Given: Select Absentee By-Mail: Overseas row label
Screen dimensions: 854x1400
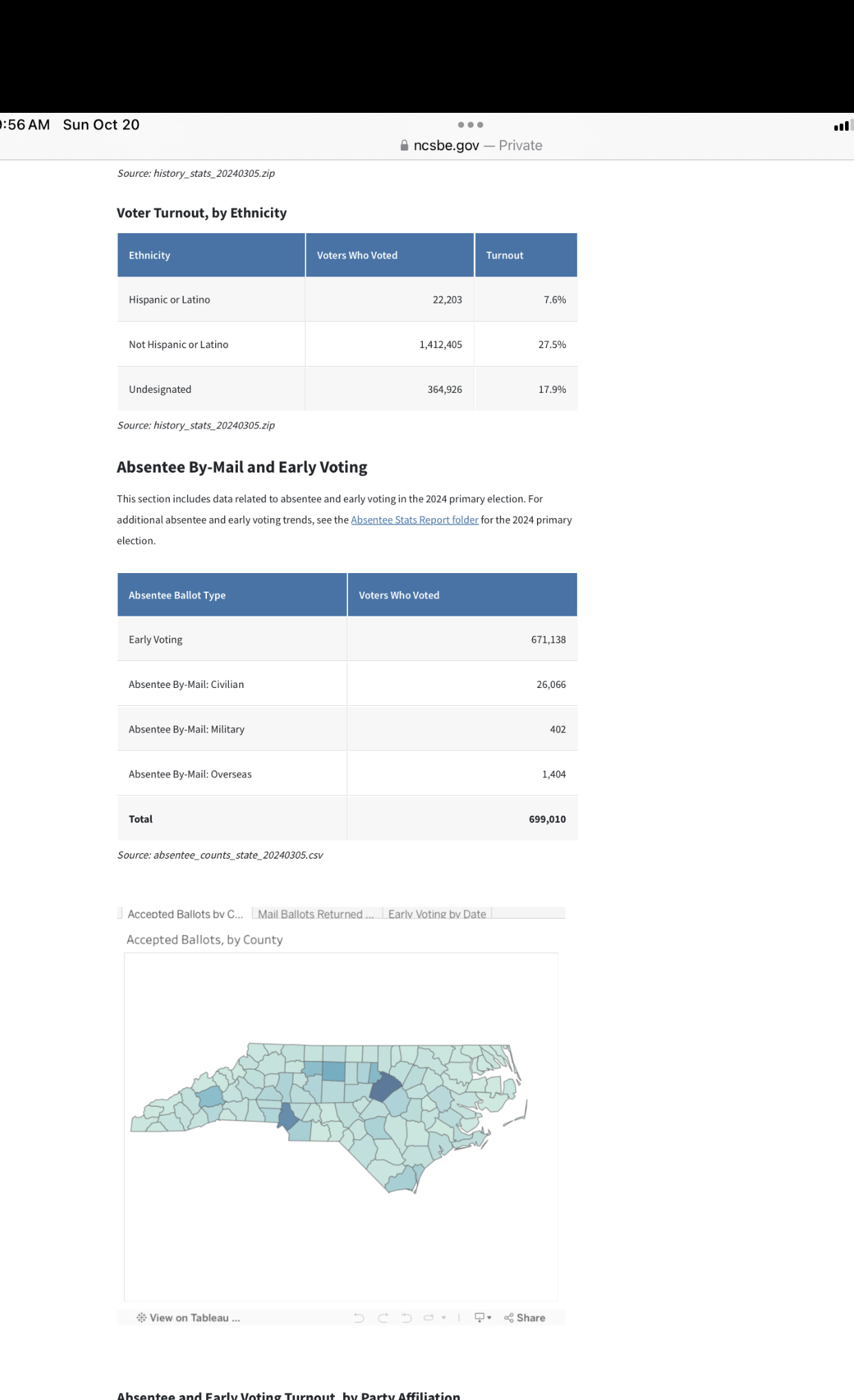Looking at the screenshot, I should pos(190,774).
